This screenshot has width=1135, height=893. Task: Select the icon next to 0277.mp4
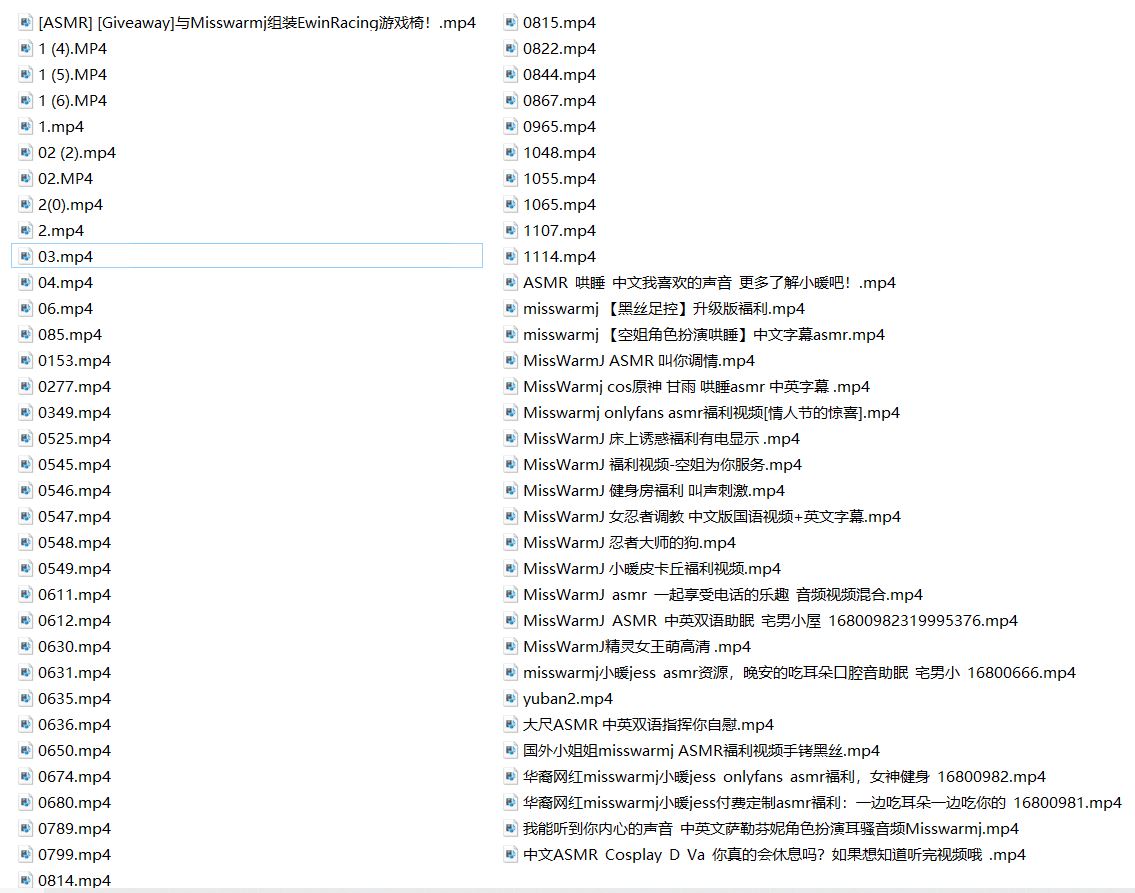coord(25,386)
